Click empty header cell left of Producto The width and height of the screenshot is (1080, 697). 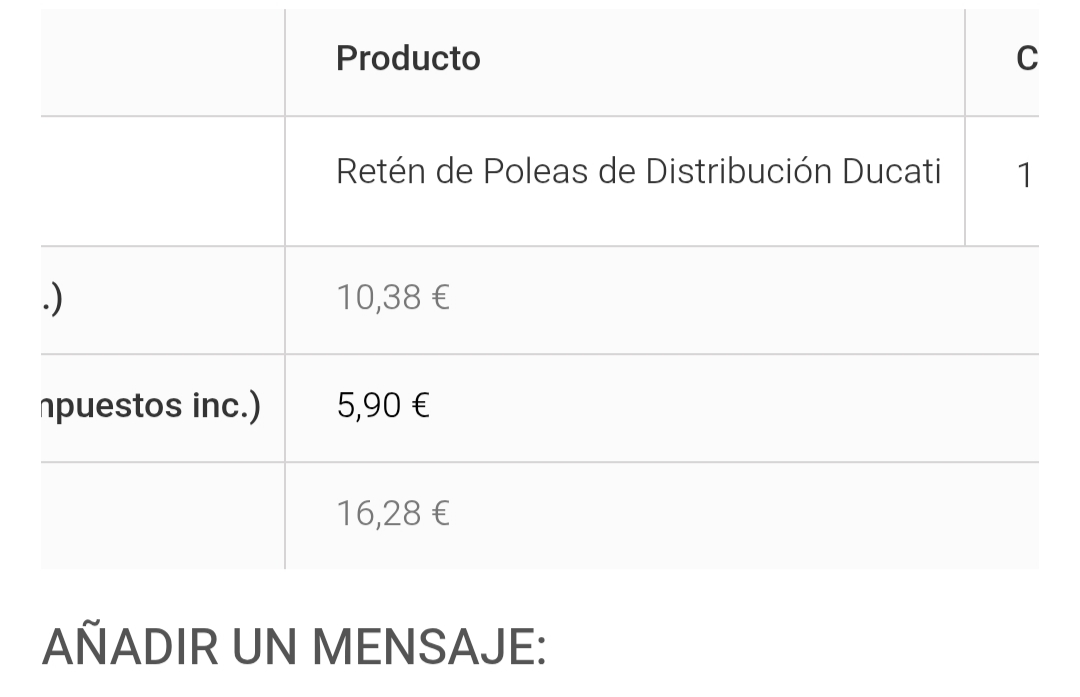(163, 63)
